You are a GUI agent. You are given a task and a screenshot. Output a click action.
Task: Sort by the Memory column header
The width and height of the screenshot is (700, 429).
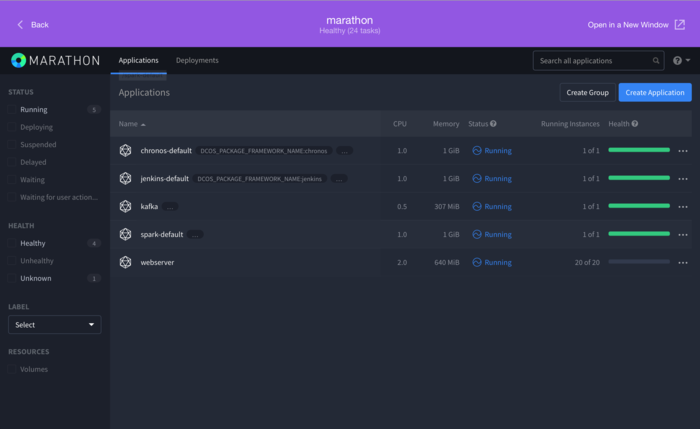(446, 124)
